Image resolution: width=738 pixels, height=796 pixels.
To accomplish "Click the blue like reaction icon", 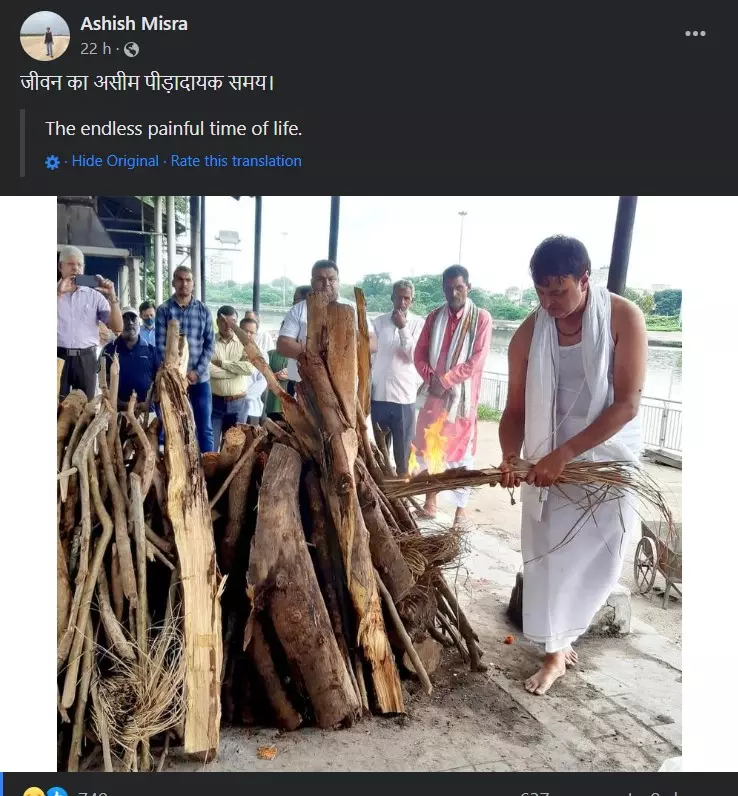I will 57,792.
